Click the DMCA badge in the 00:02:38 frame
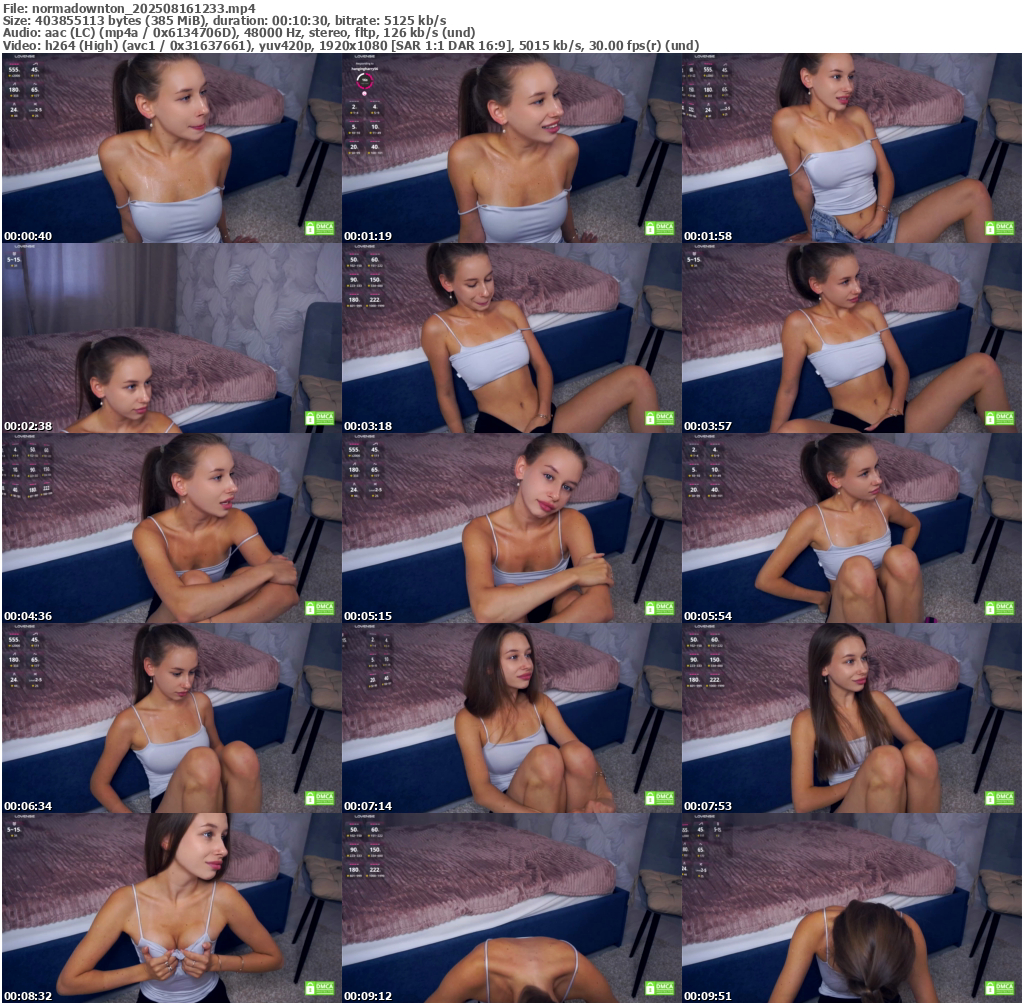 [x=319, y=418]
